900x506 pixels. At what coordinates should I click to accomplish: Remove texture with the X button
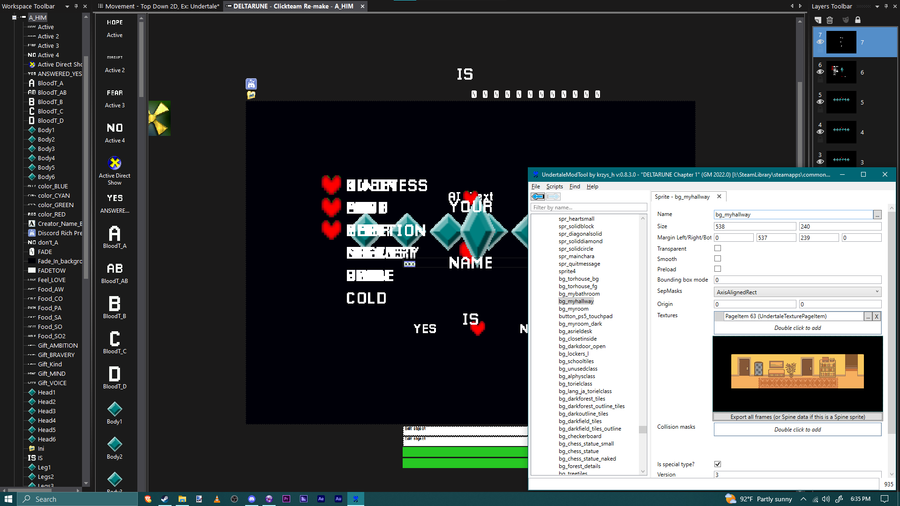pos(876,316)
